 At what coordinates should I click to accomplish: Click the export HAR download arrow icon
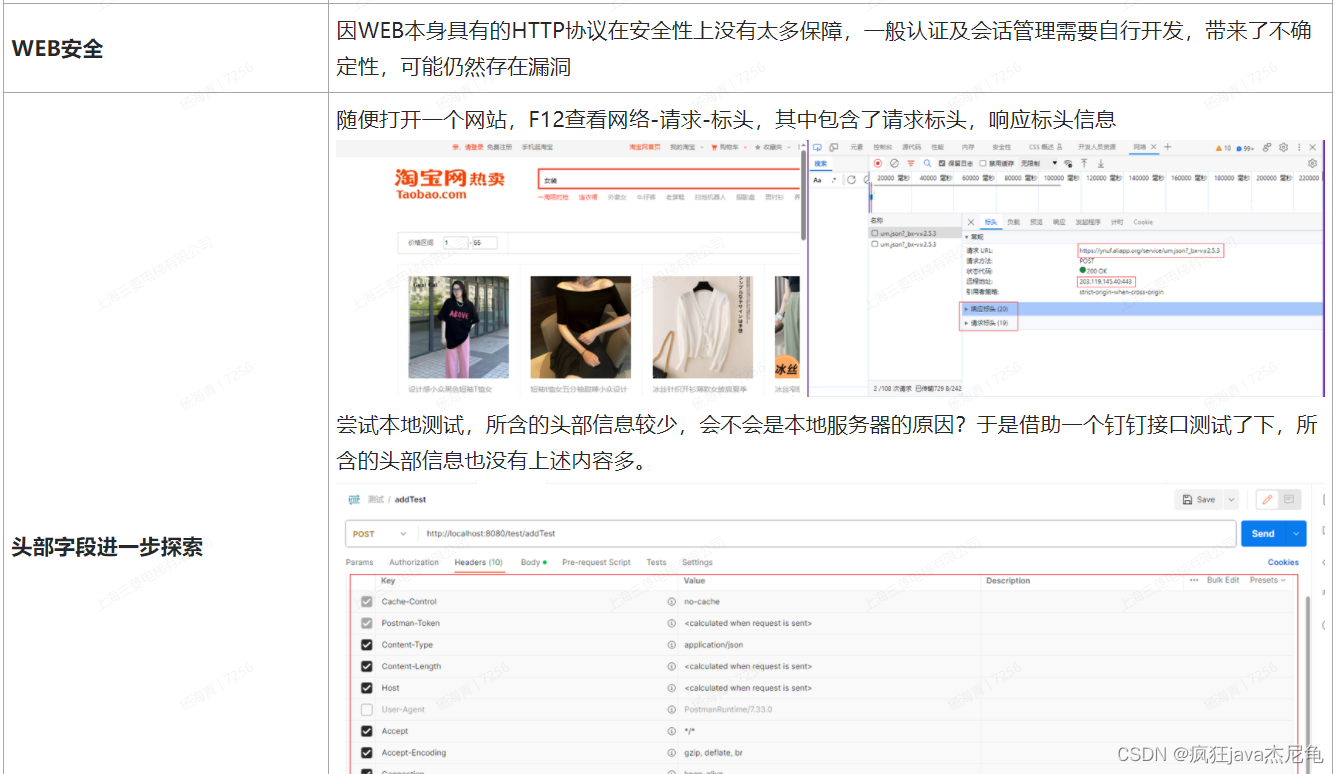[x=1101, y=163]
